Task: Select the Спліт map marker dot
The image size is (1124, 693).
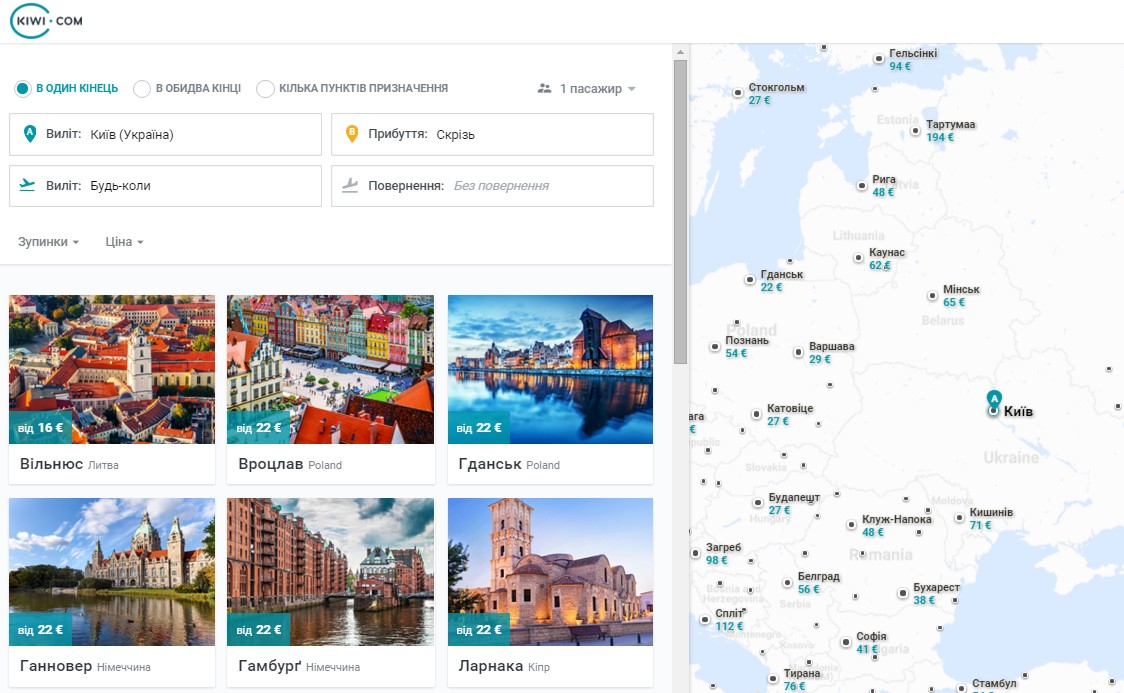Action: point(704,619)
